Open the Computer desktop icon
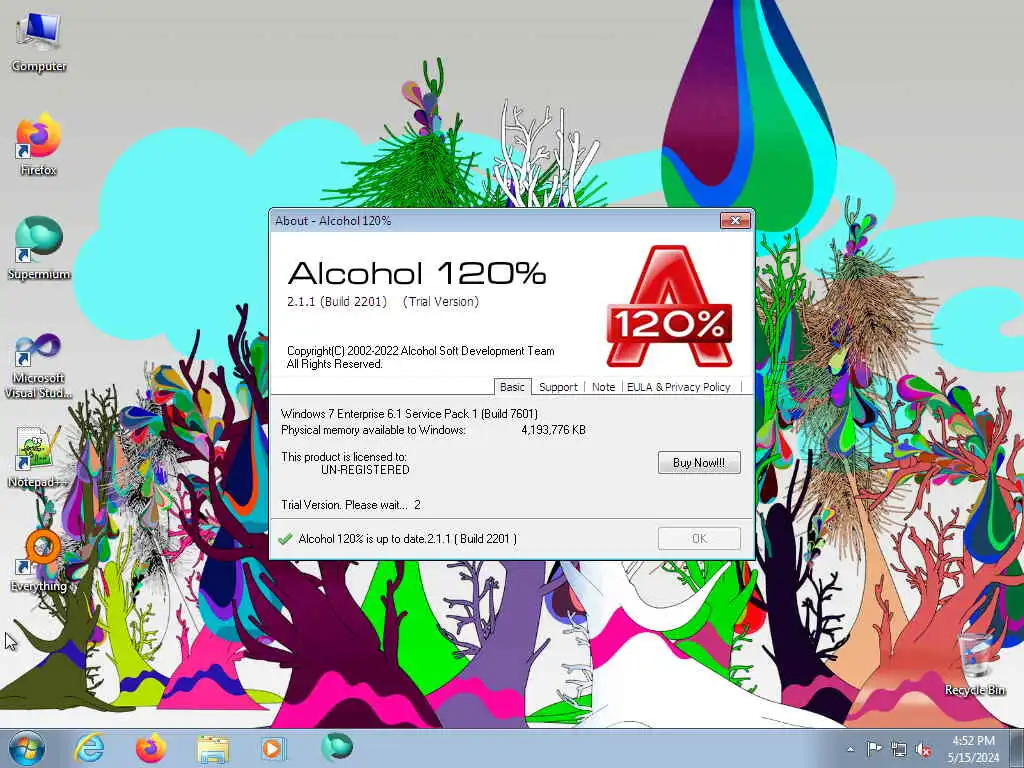Screen dimensions: 1024x768 point(39,42)
